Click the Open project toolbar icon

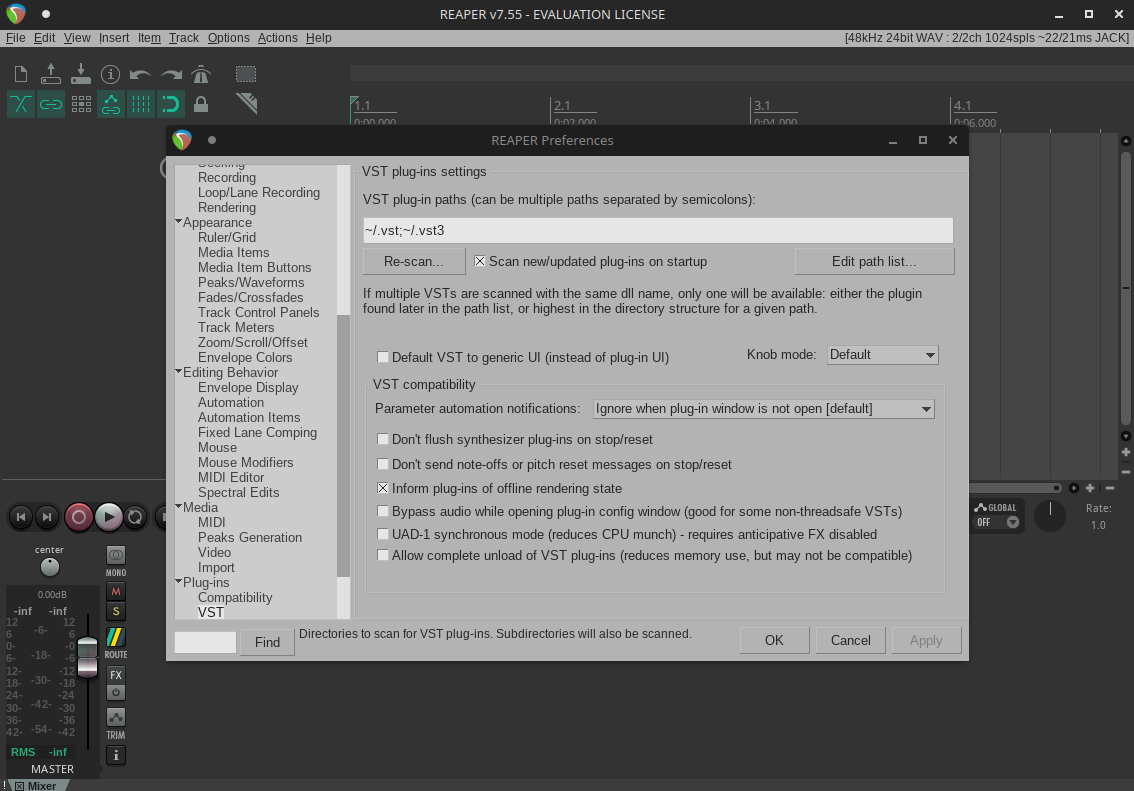click(x=51, y=74)
